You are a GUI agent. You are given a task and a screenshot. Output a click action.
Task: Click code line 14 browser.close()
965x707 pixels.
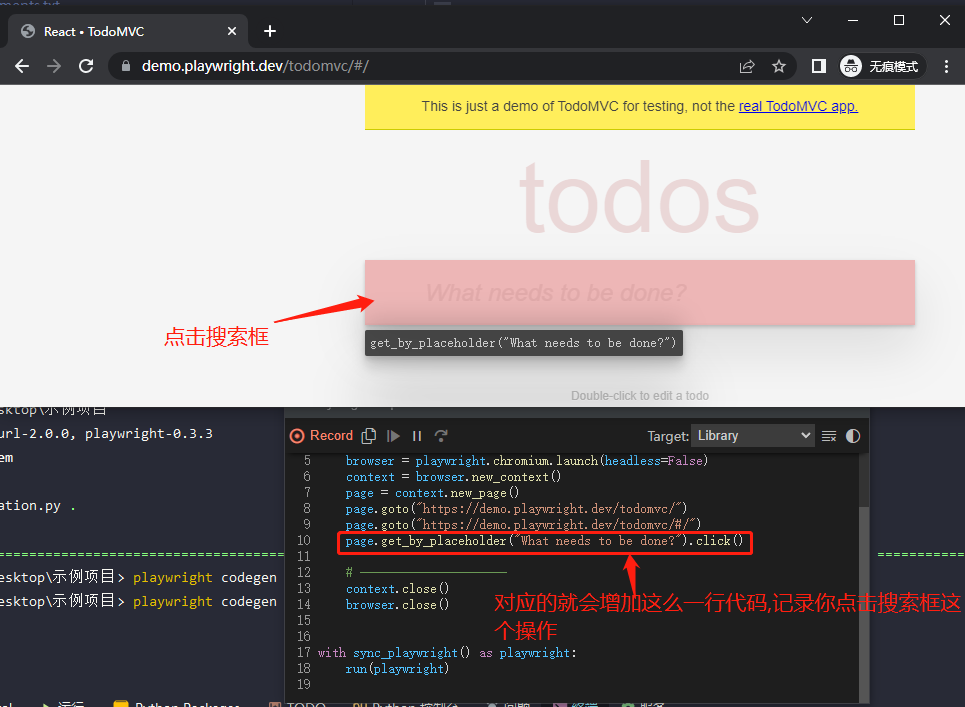click(397, 605)
